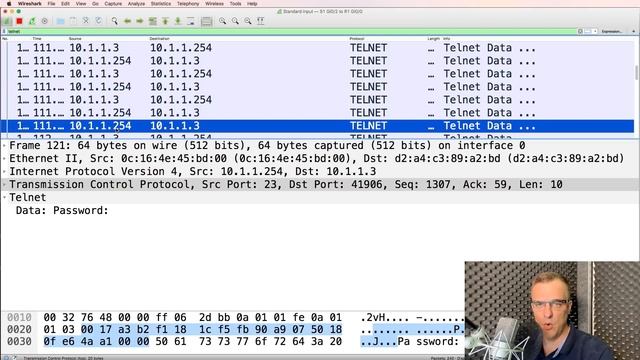640x360 pixels.
Task: Find a packet using the magnifier icon
Action: pyautogui.click(x=114, y=21)
